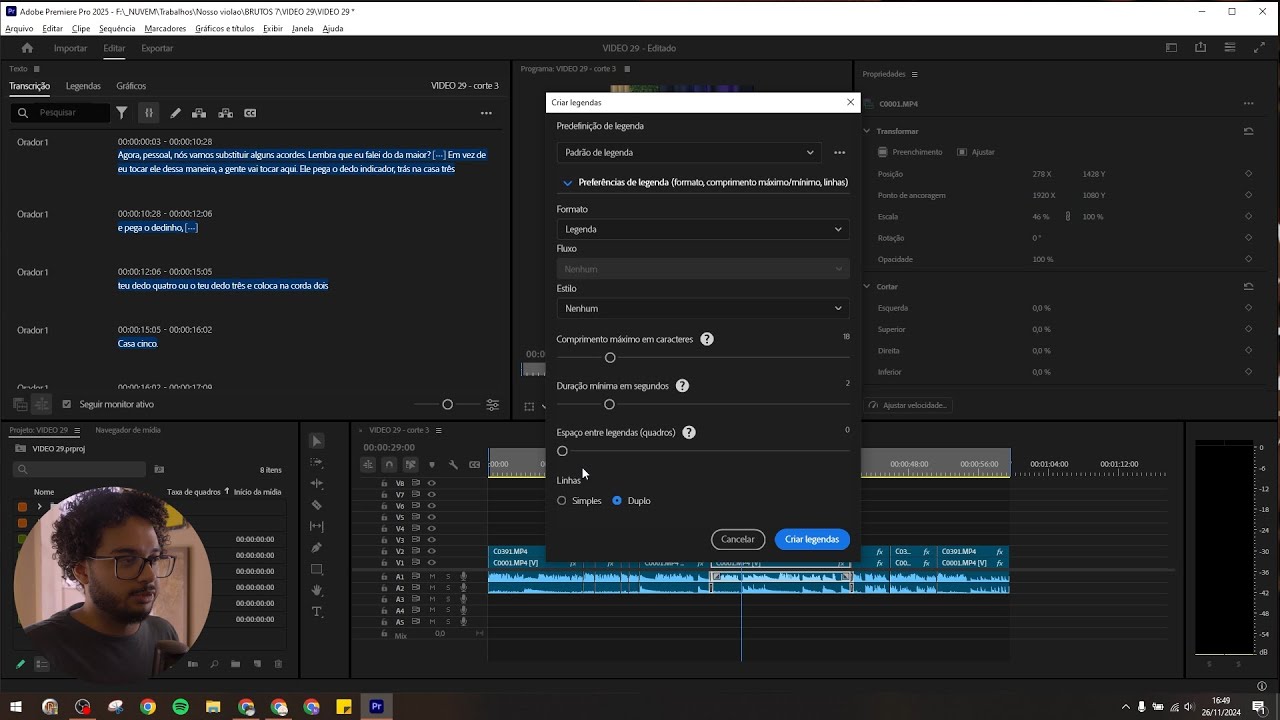
Task: Click Ajustar velocidade button
Action: click(909, 405)
